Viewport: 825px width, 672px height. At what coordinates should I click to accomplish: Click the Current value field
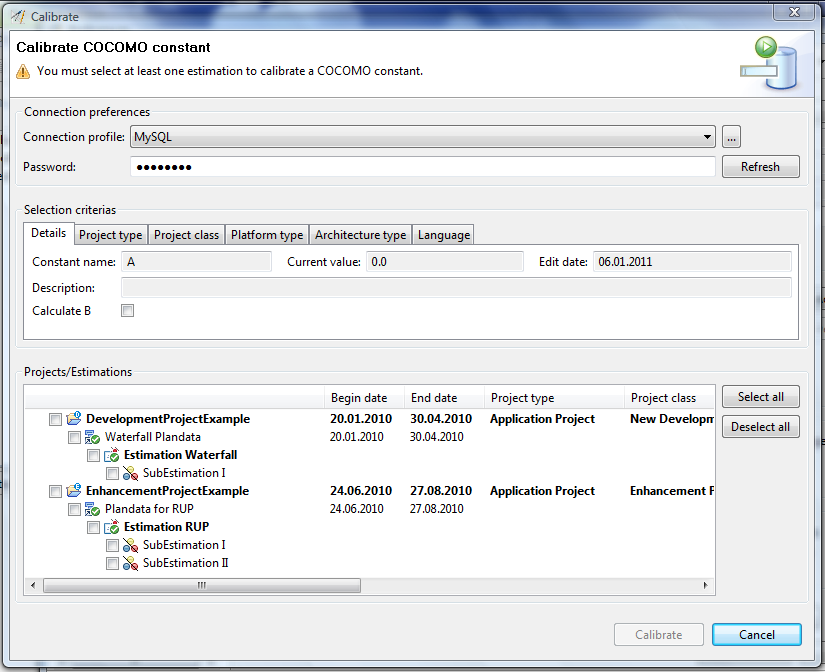445,262
